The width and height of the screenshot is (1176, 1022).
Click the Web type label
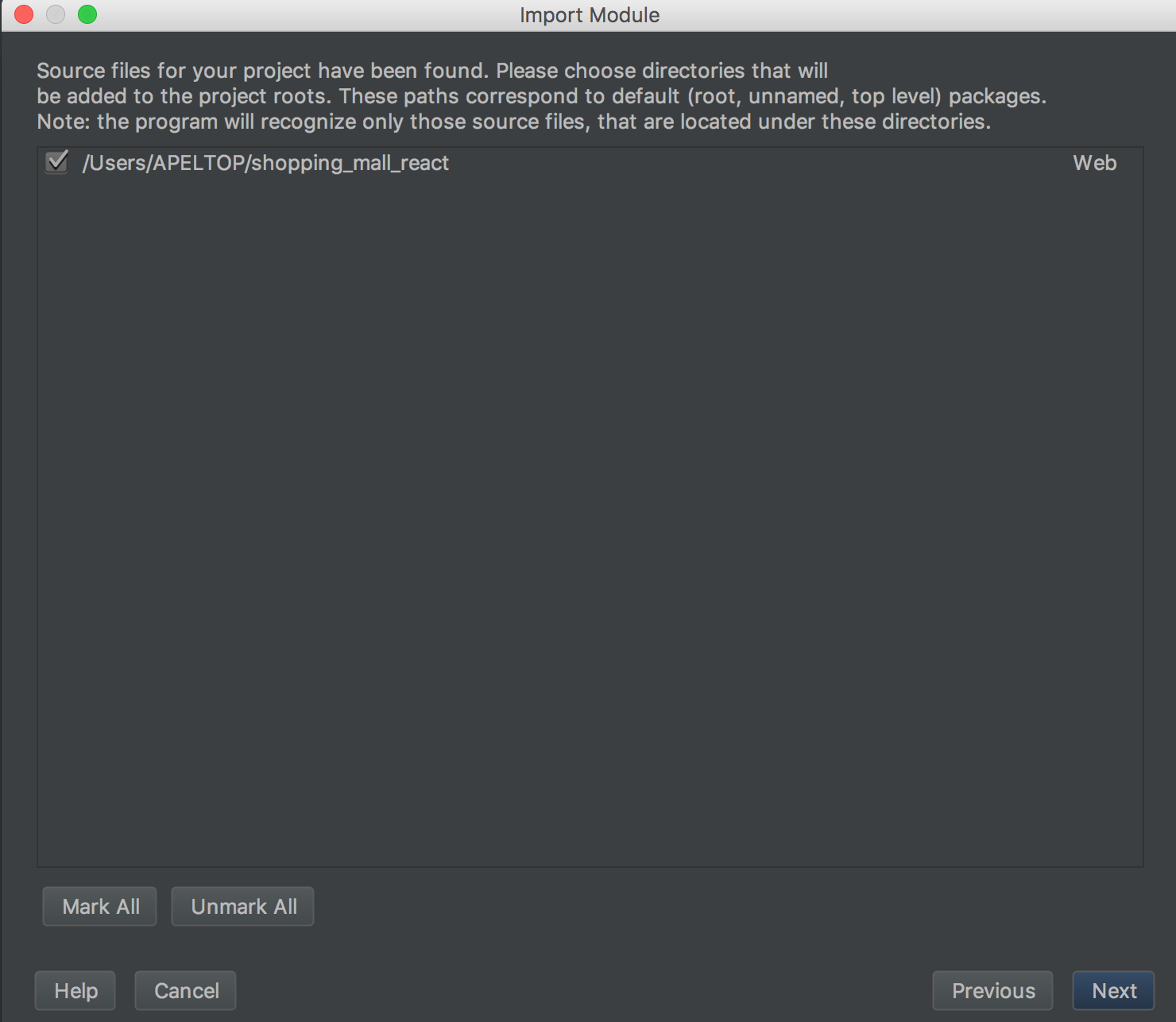pos(1094,163)
